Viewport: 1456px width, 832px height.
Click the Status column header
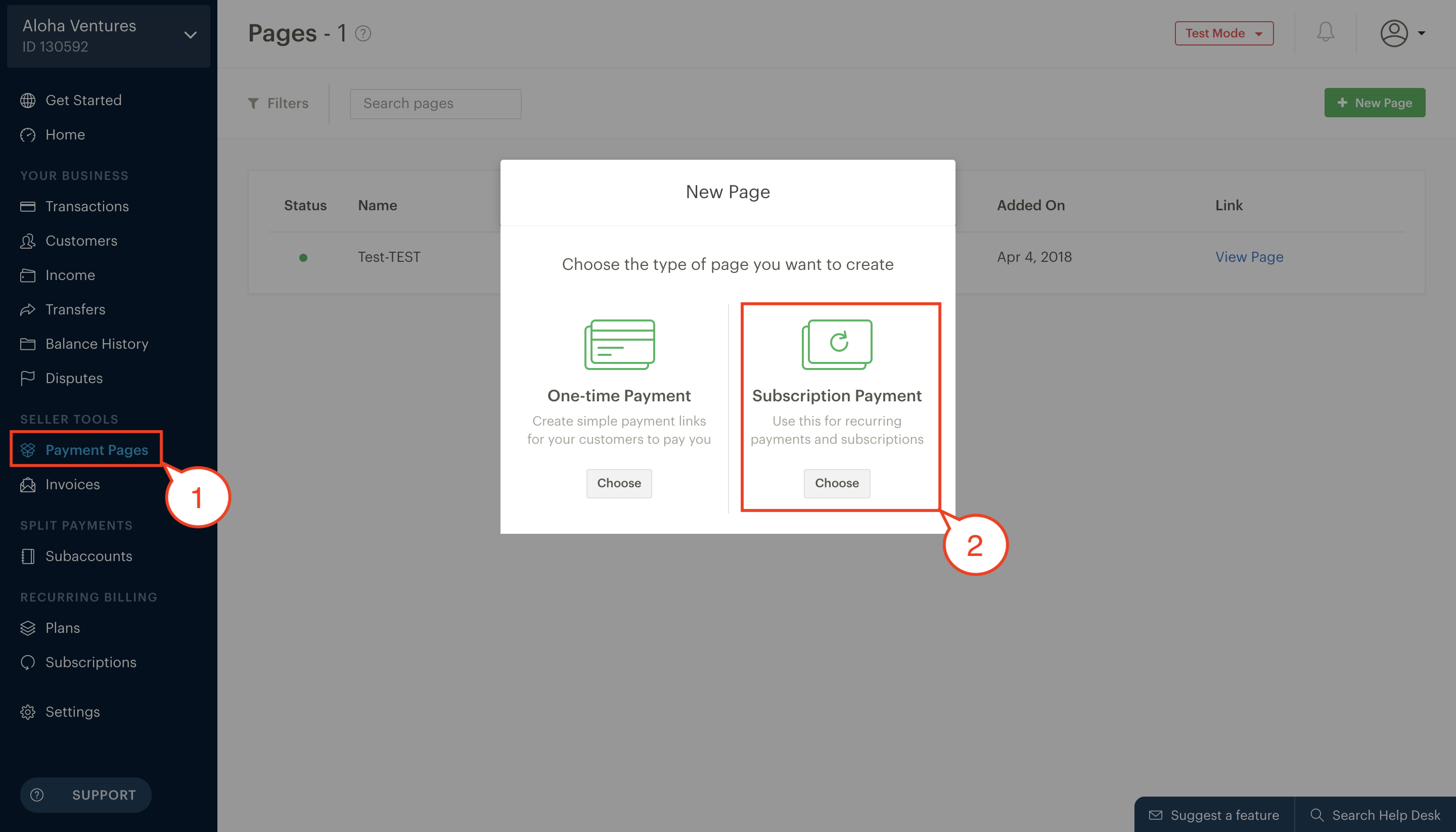click(305, 206)
